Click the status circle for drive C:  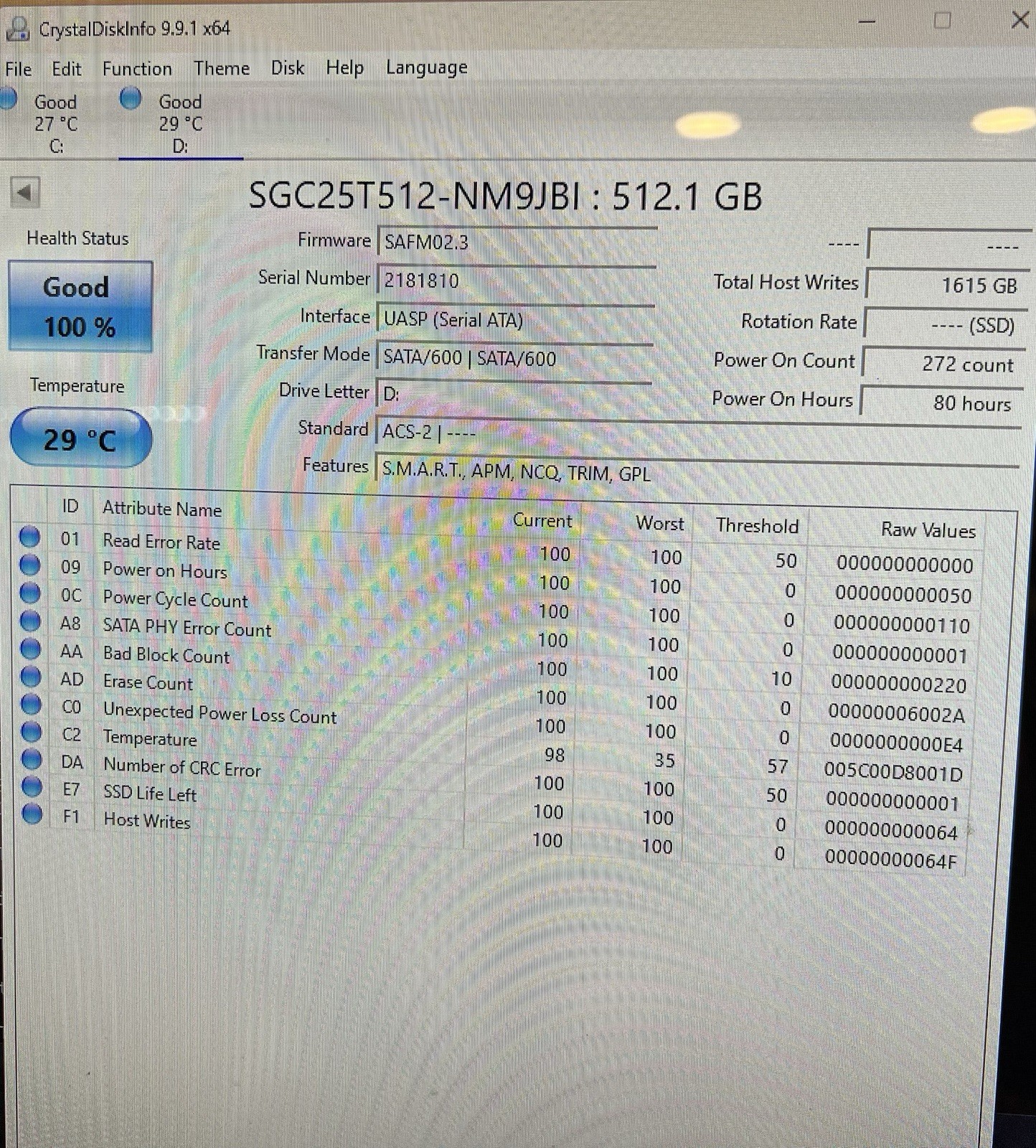point(8,98)
